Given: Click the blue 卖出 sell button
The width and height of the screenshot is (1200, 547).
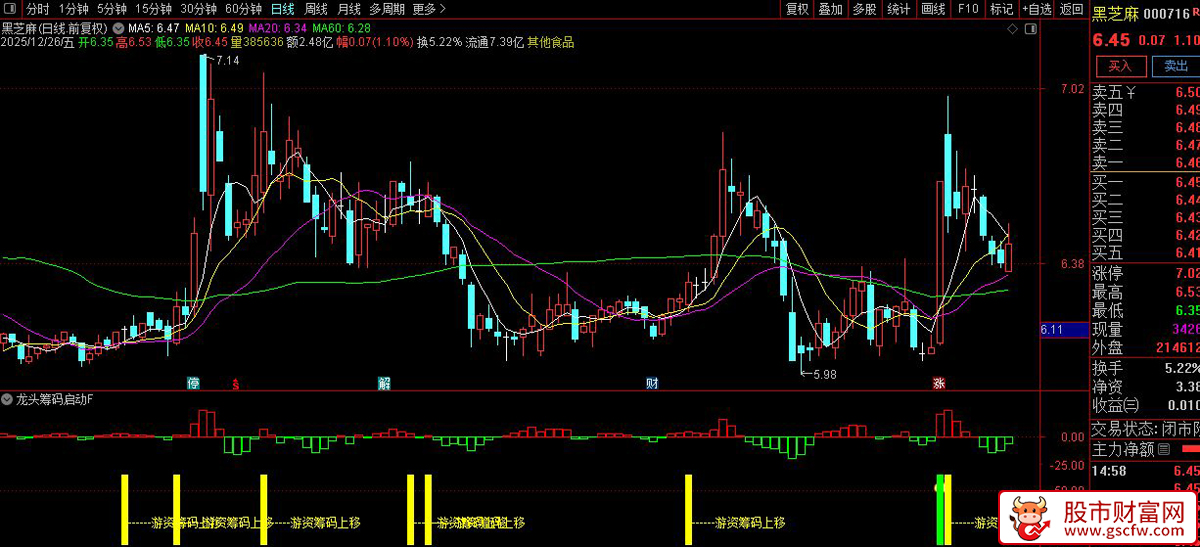Looking at the screenshot, I should 1176,66.
